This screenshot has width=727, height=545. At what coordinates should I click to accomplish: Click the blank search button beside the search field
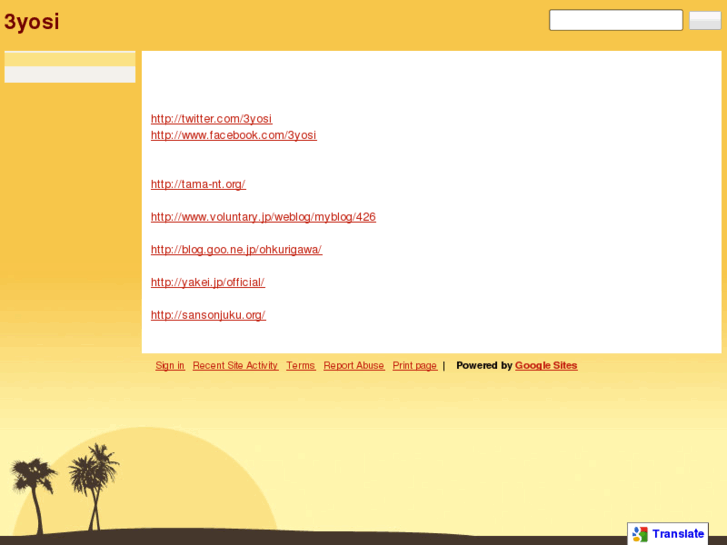coord(705,20)
